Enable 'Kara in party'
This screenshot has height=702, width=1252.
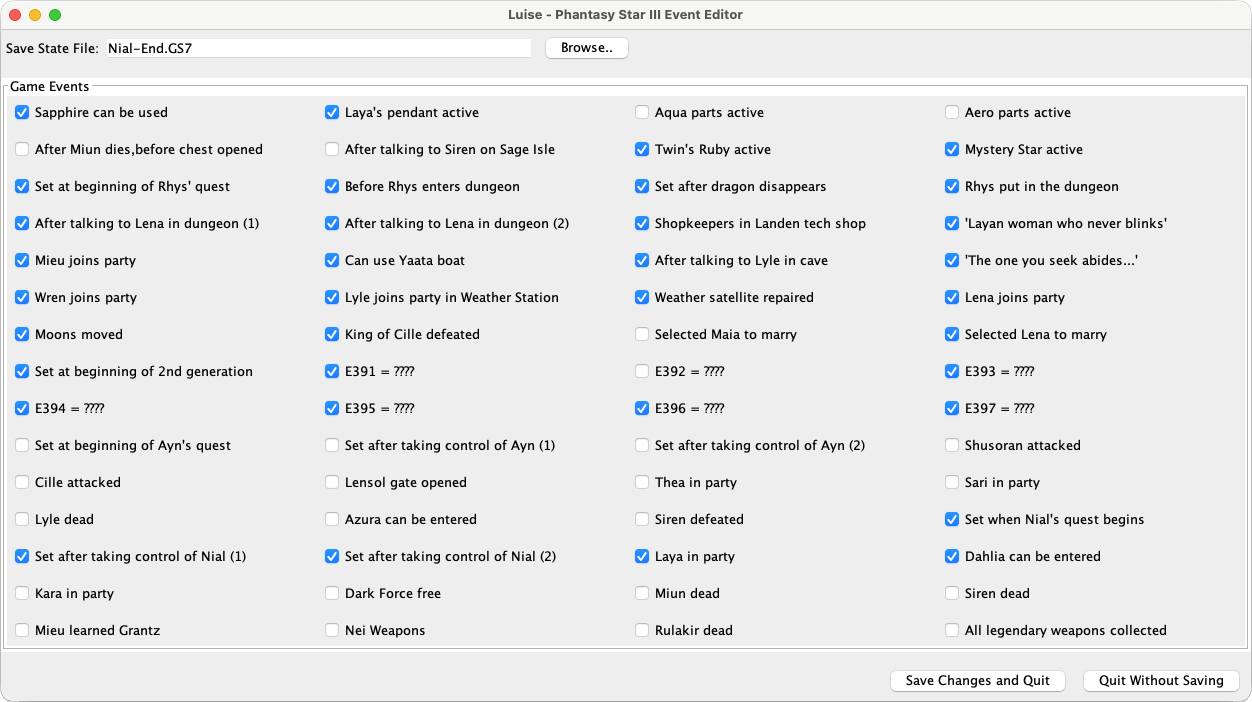pos(22,593)
